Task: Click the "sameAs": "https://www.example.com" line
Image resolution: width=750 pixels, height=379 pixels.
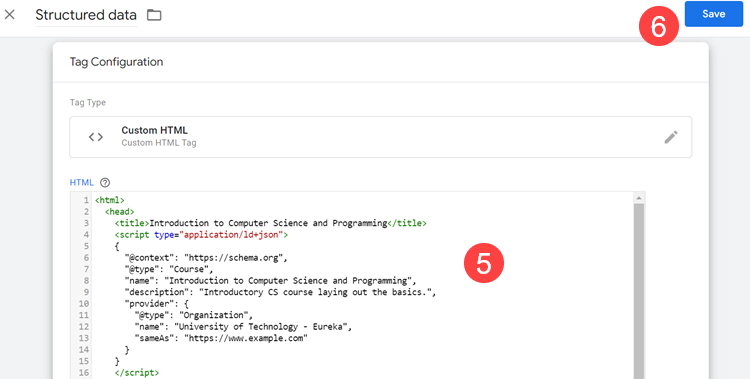Action: point(221,338)
